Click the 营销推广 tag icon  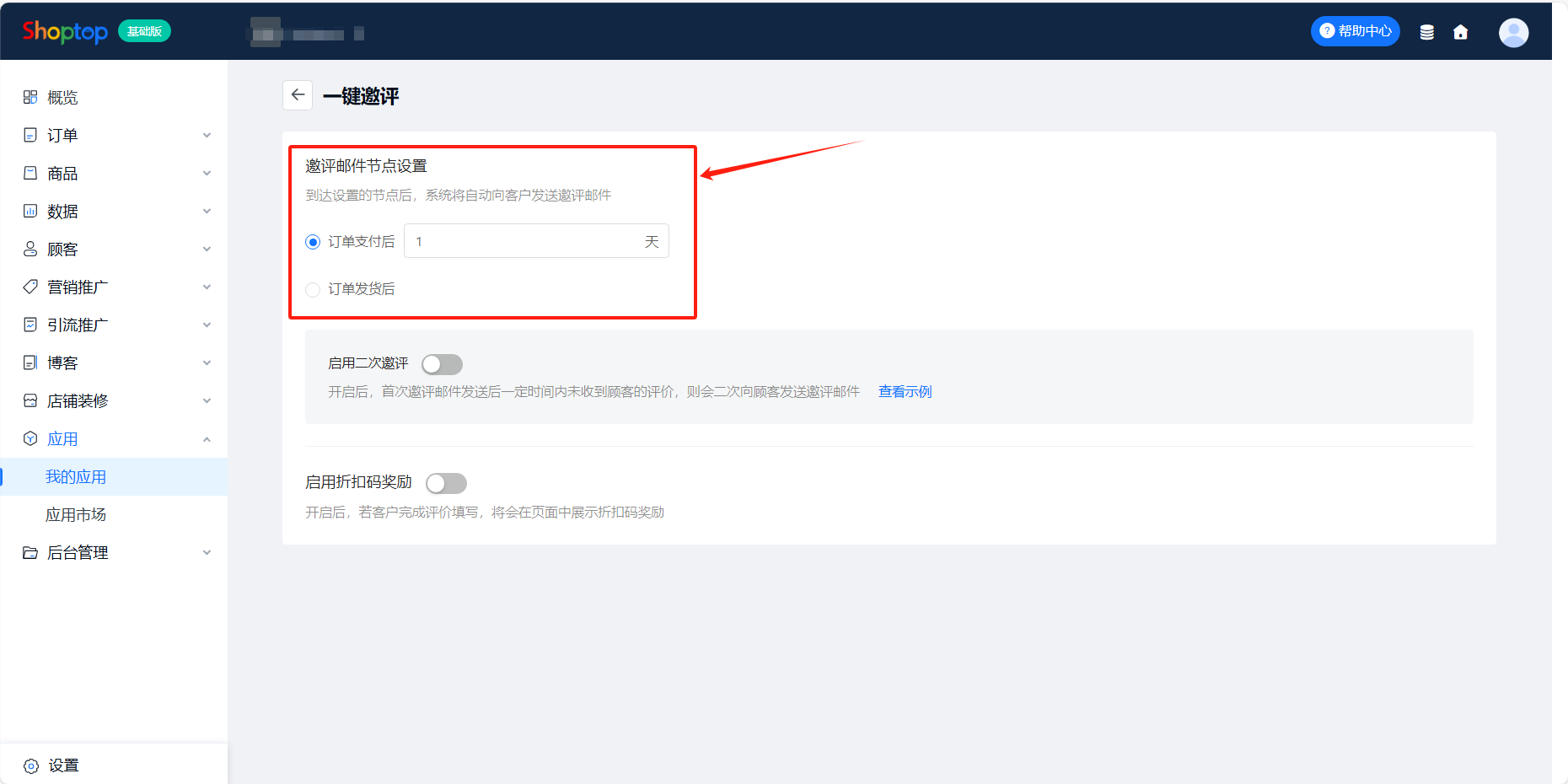(x=30, y=287)
